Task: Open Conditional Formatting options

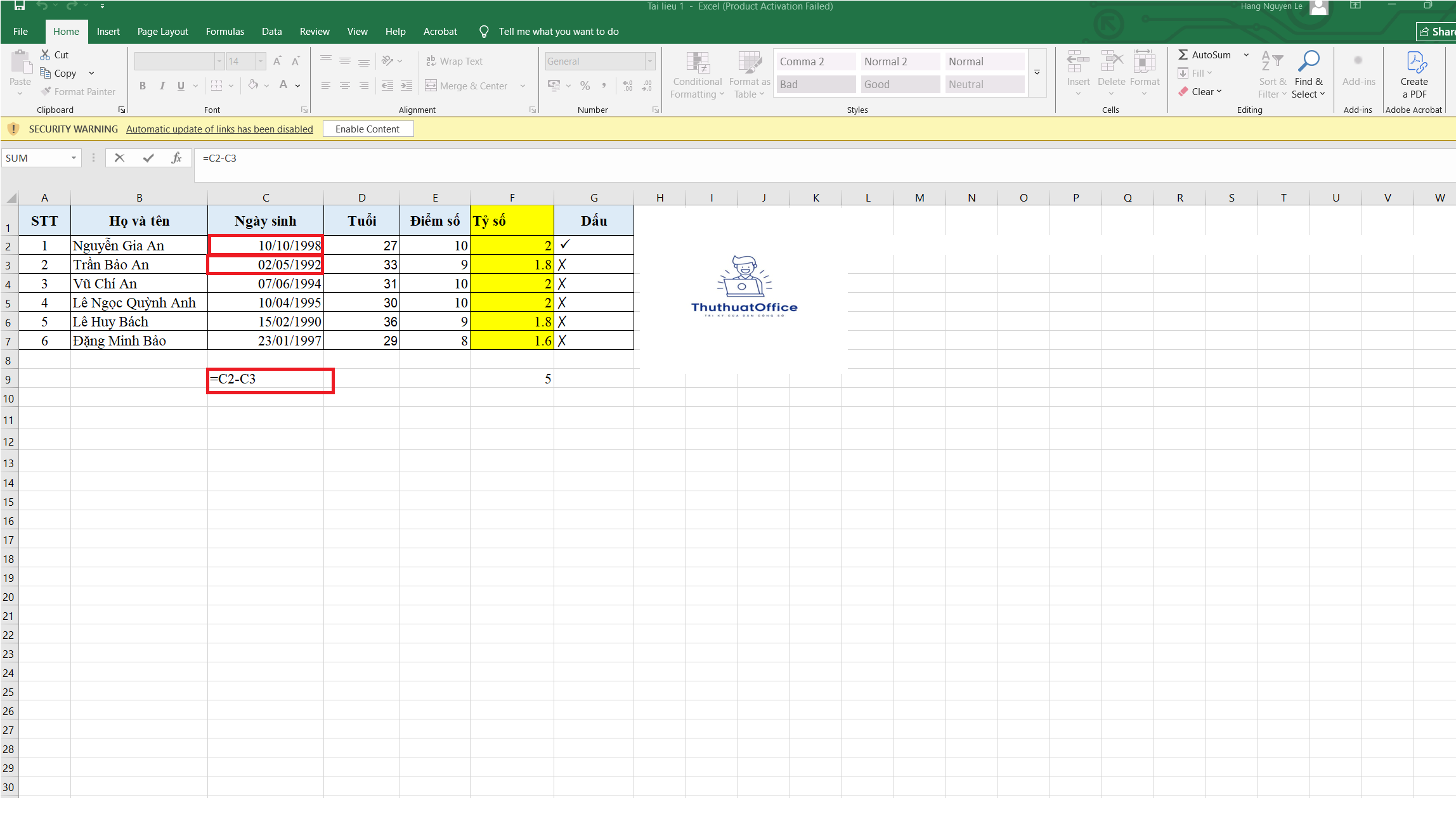Action: [696, 75]
